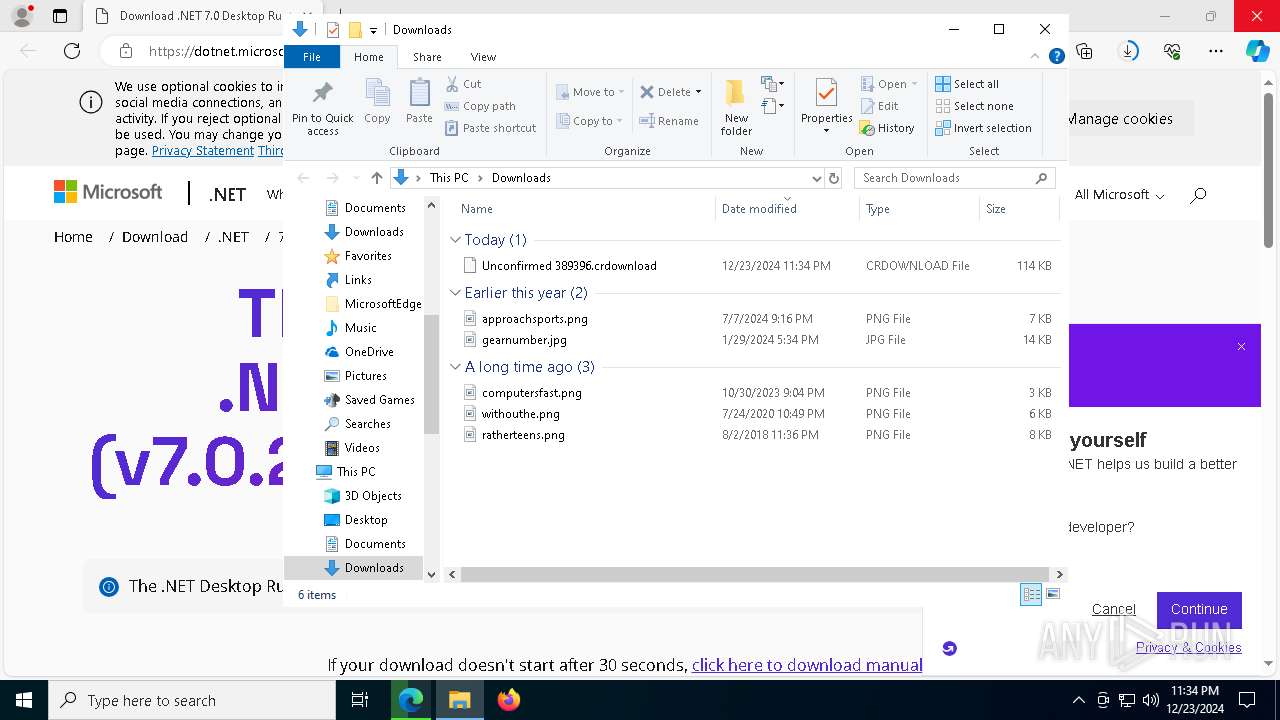Open Quick Access Toolbar customize dropdown
The image size is (1280, 720).
373,30
